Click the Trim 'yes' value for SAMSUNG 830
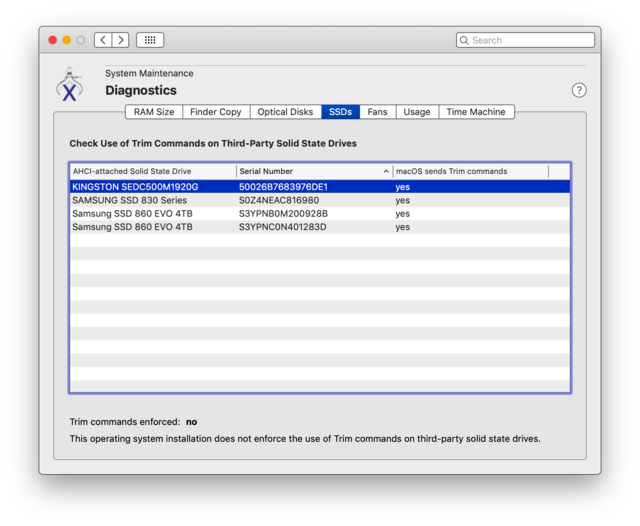The height and width of the screenshot is (526, 640). tap(402, 201)
